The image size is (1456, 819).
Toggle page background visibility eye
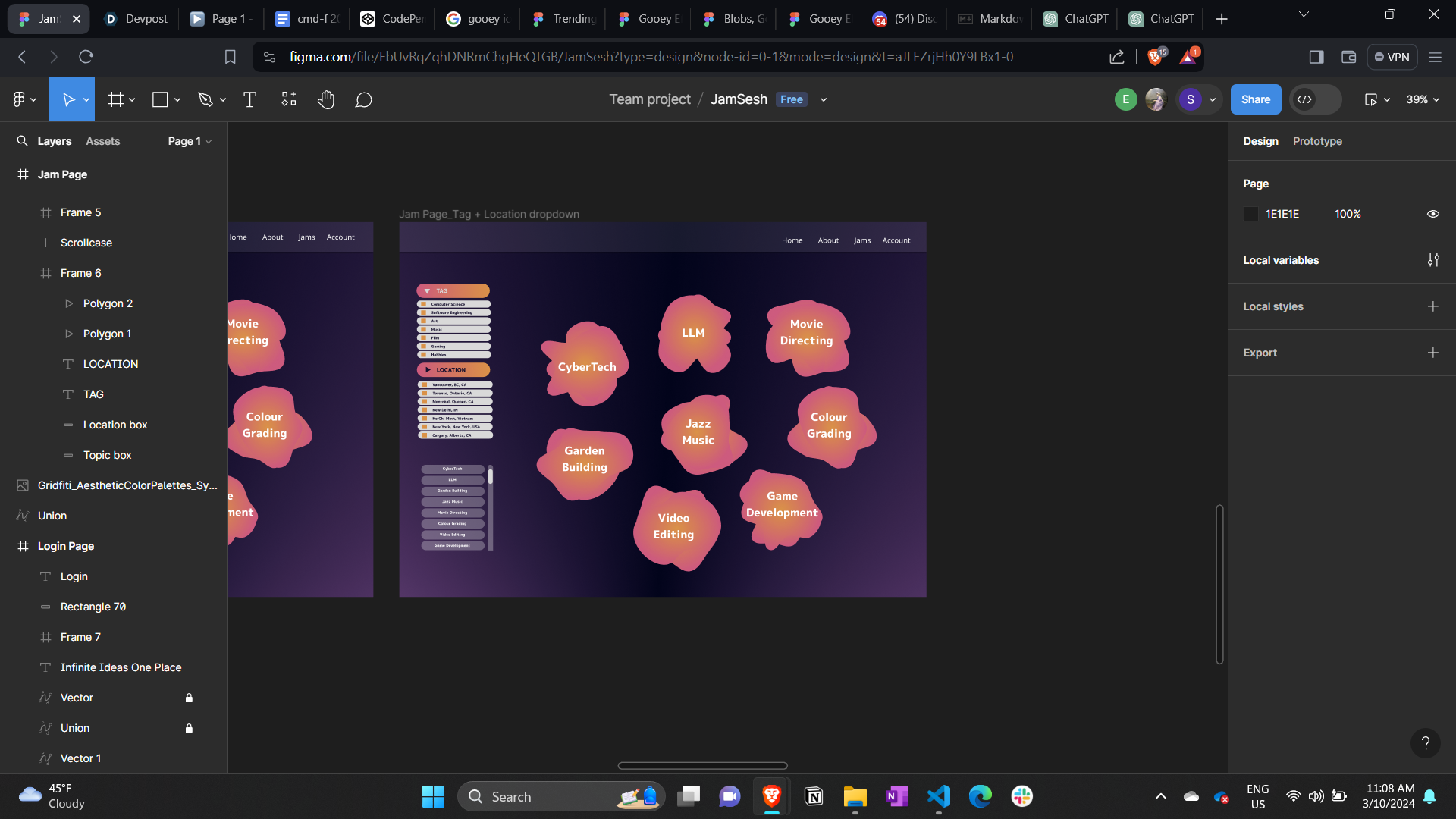pyautogui.click(x=1432, y=214)
